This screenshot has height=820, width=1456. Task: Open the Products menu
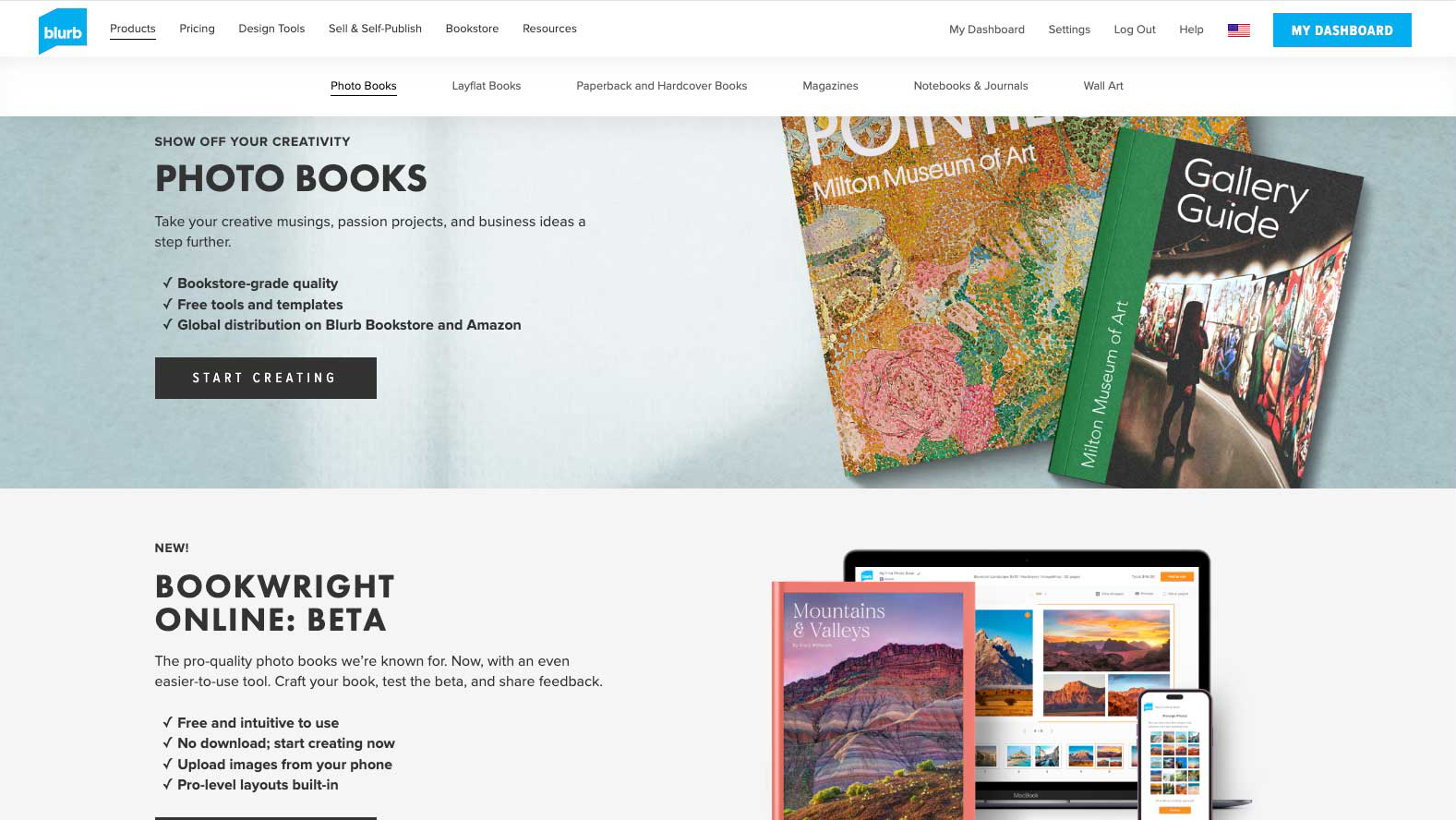[133, 29]
